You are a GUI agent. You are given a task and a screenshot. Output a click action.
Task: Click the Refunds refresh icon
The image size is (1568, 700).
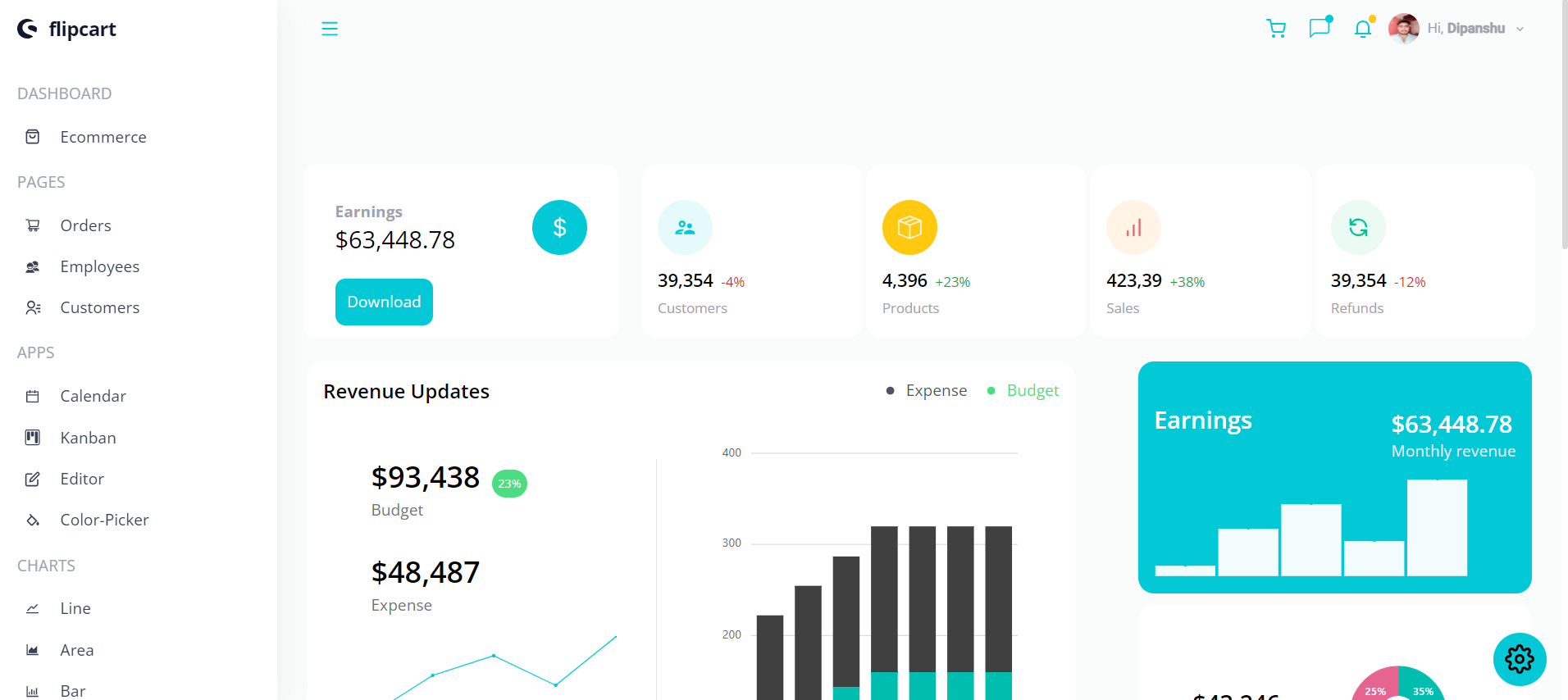pos(1358,227)
